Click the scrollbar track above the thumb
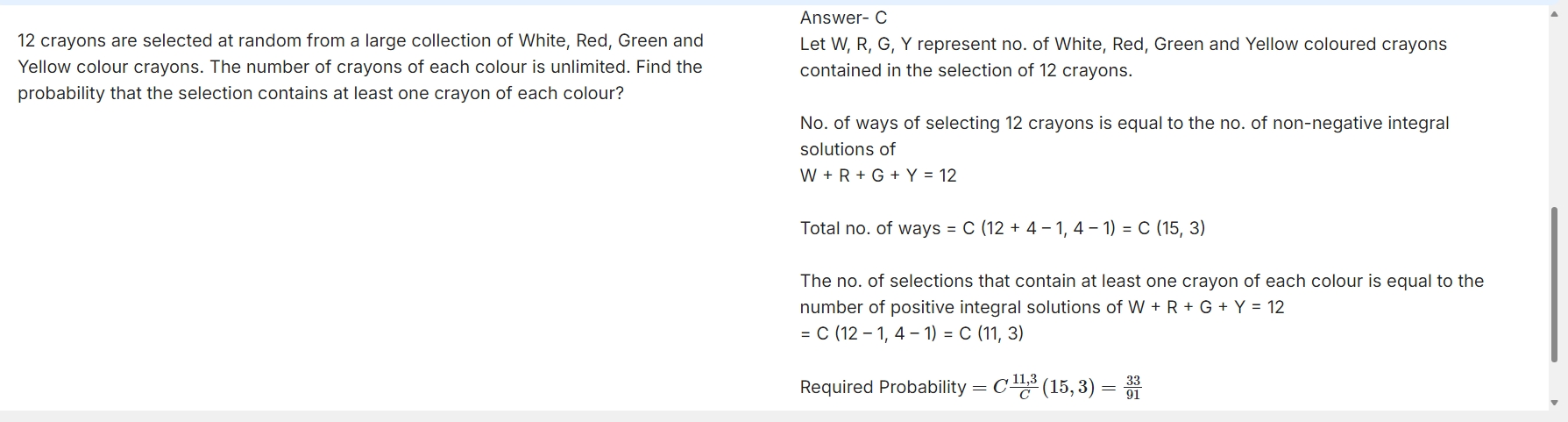 pyautogui.click(x=1555, y=114)
